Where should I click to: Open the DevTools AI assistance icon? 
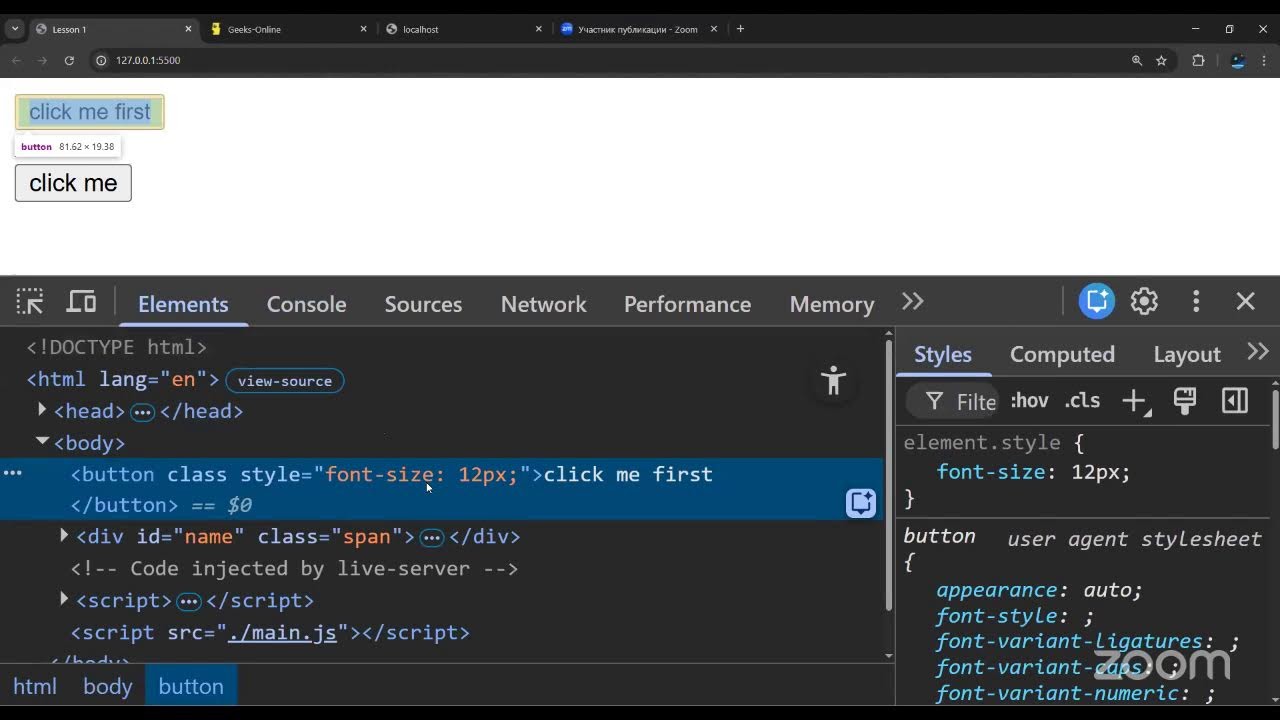pos(1097,301)
